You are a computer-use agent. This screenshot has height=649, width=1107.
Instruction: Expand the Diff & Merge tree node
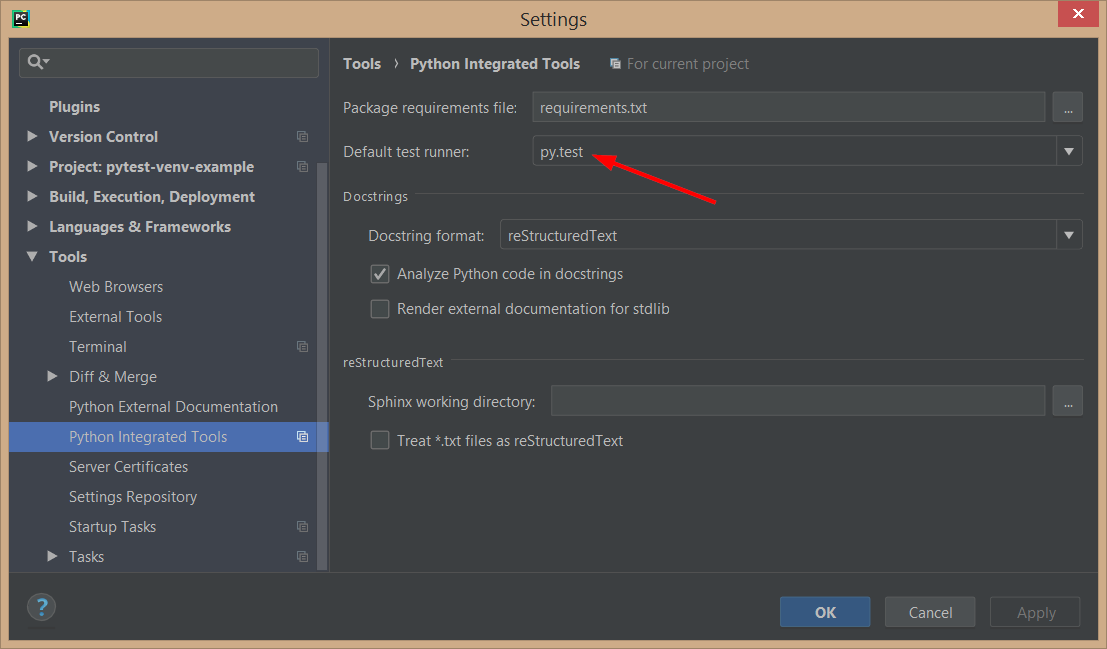(x=53, y=377)
